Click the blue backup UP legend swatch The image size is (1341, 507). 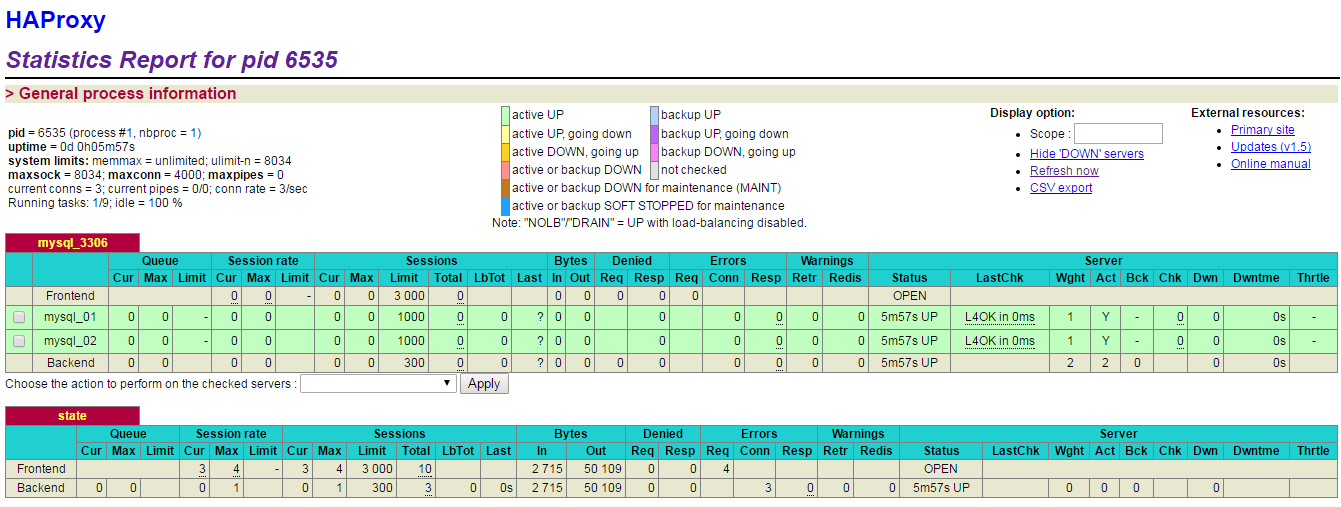coord(654,115)
